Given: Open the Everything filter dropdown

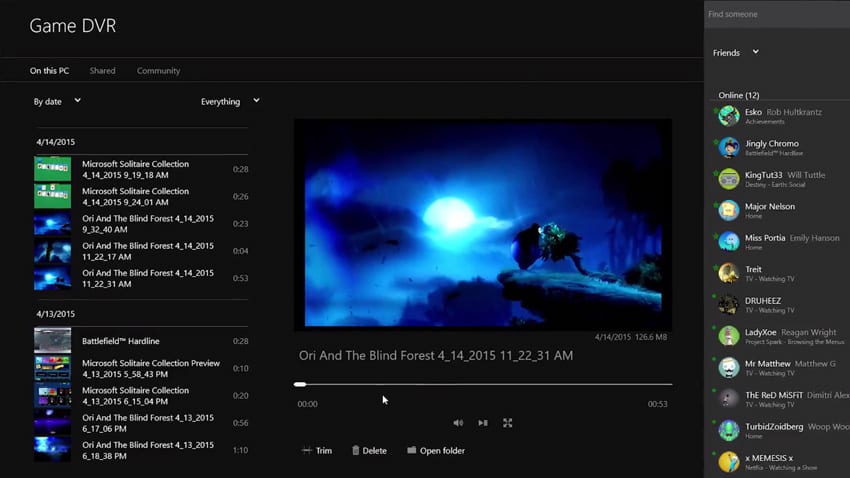Looking at the screenshot, I should pos(230,101).
